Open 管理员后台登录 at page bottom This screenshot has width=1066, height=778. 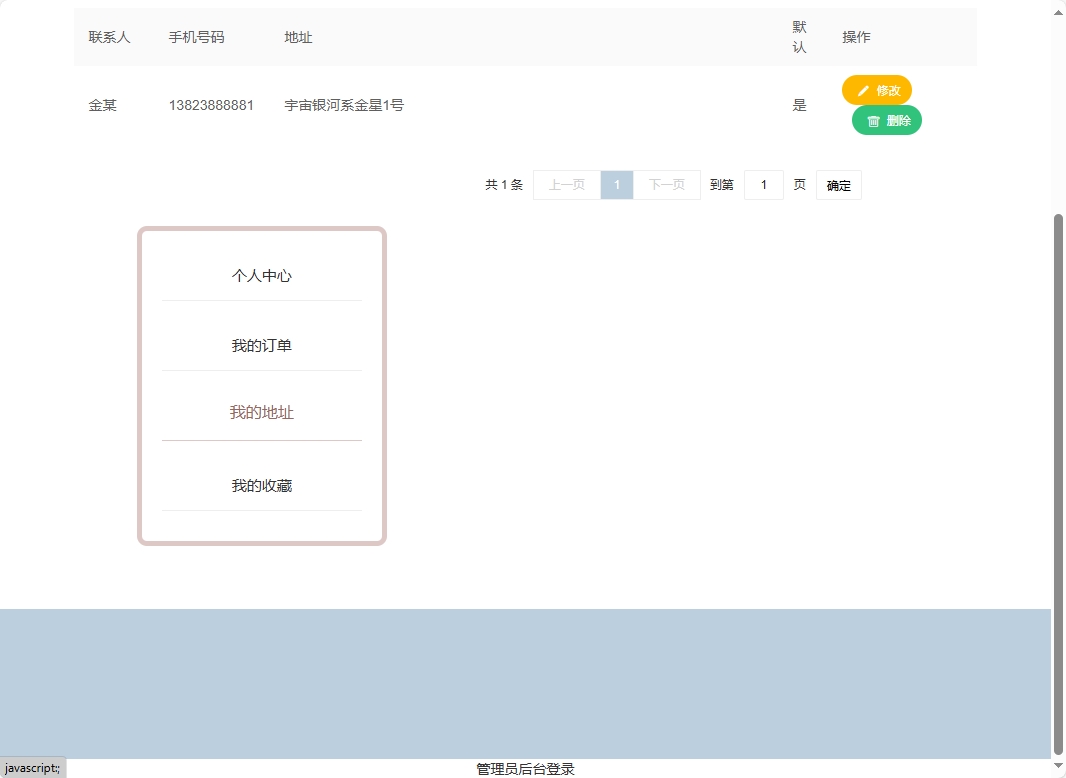point(523,768)
